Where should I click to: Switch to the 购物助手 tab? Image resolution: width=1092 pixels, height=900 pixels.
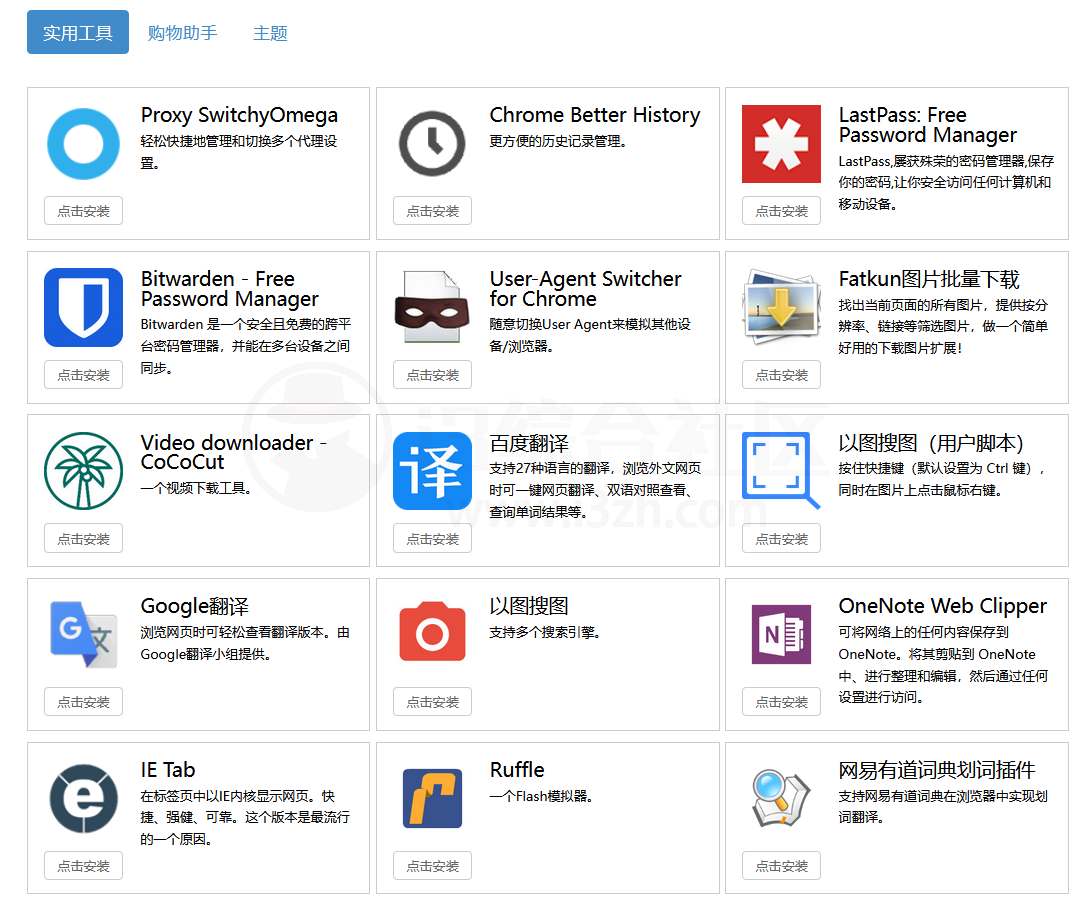(x=183, y=32)
